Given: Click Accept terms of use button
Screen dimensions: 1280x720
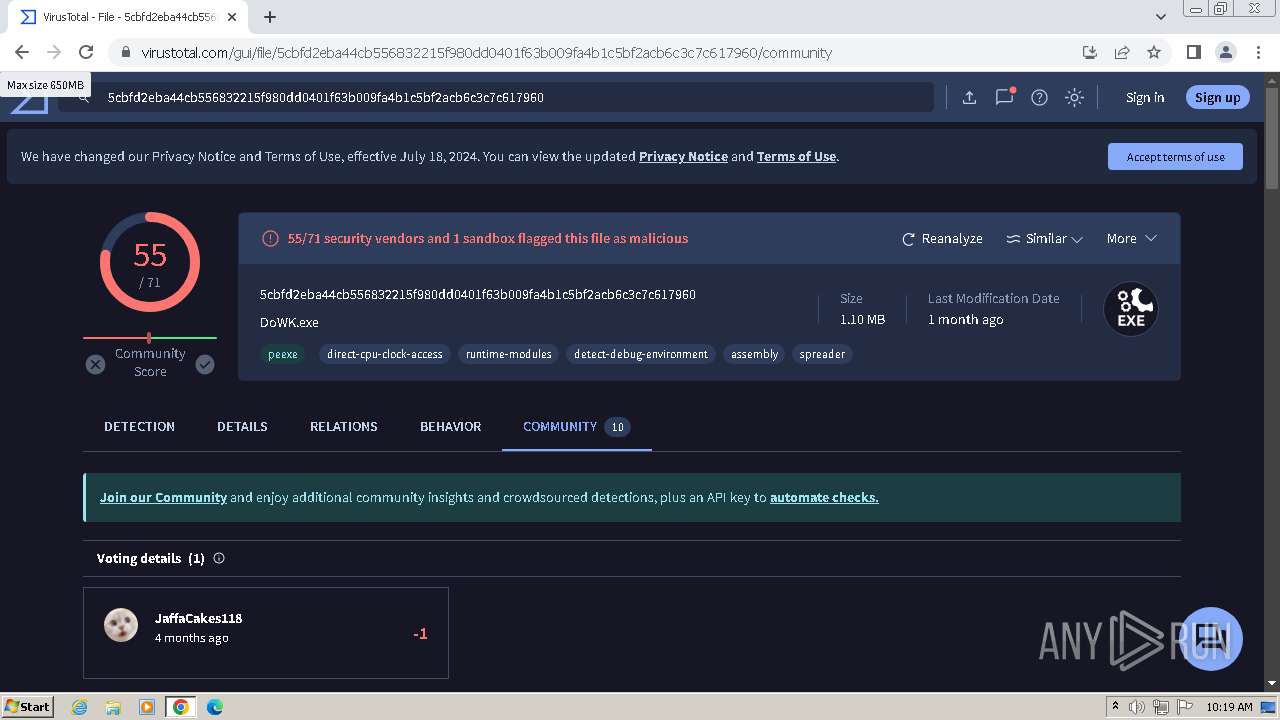Looking at the screenshot, I should [1175, 157].
